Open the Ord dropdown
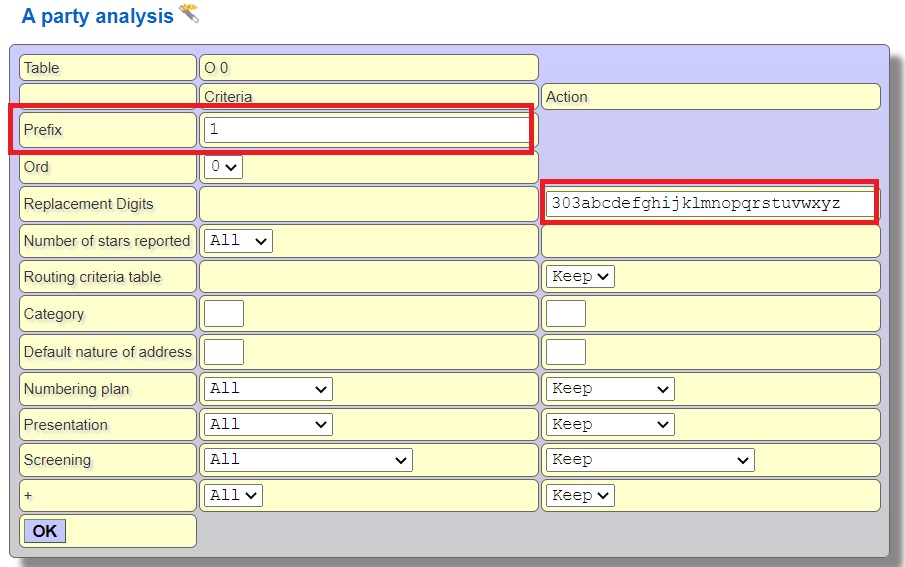This screenshot has height=567, width=905. (x=223, y=167)
